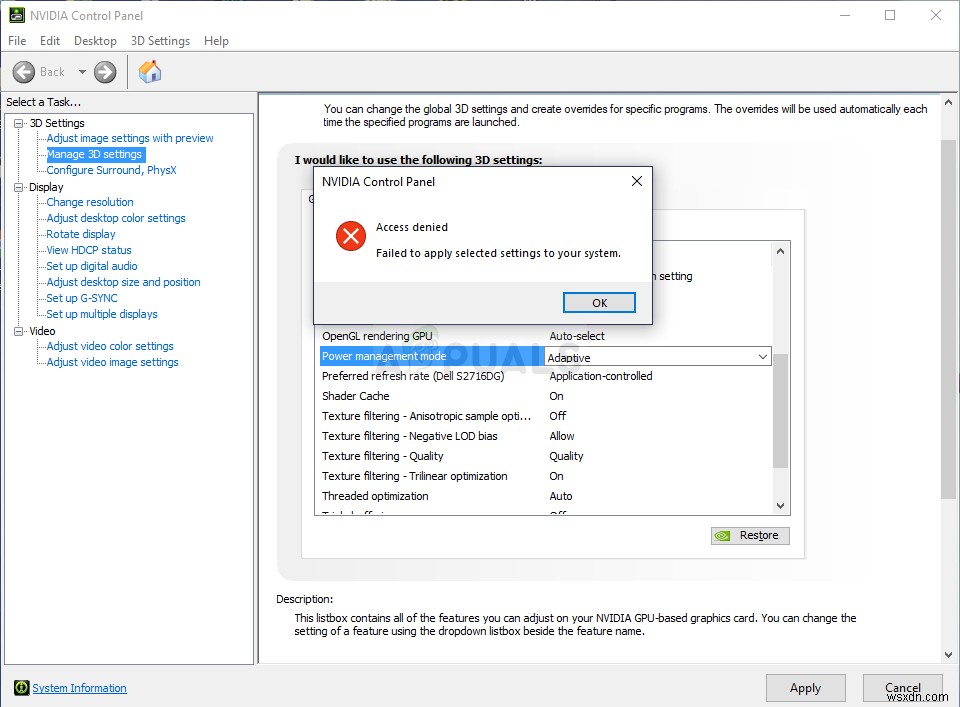Screen dimensions: 960x707
Task: Click the System Information icon in status bar
Action: tap(21, 688)
